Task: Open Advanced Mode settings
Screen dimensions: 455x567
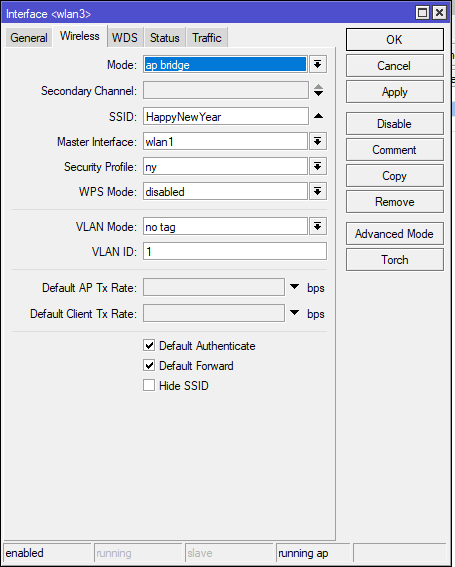Action: (395, 234)
